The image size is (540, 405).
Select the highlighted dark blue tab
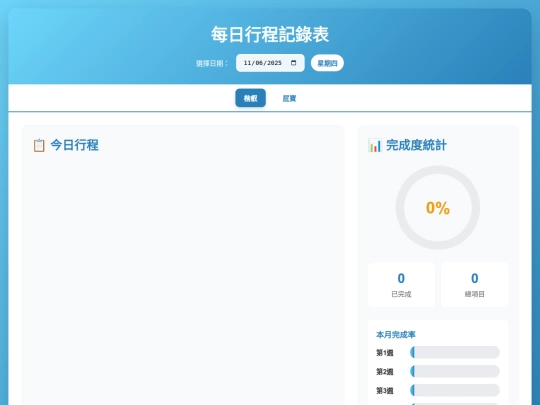[x=250, y=98]
